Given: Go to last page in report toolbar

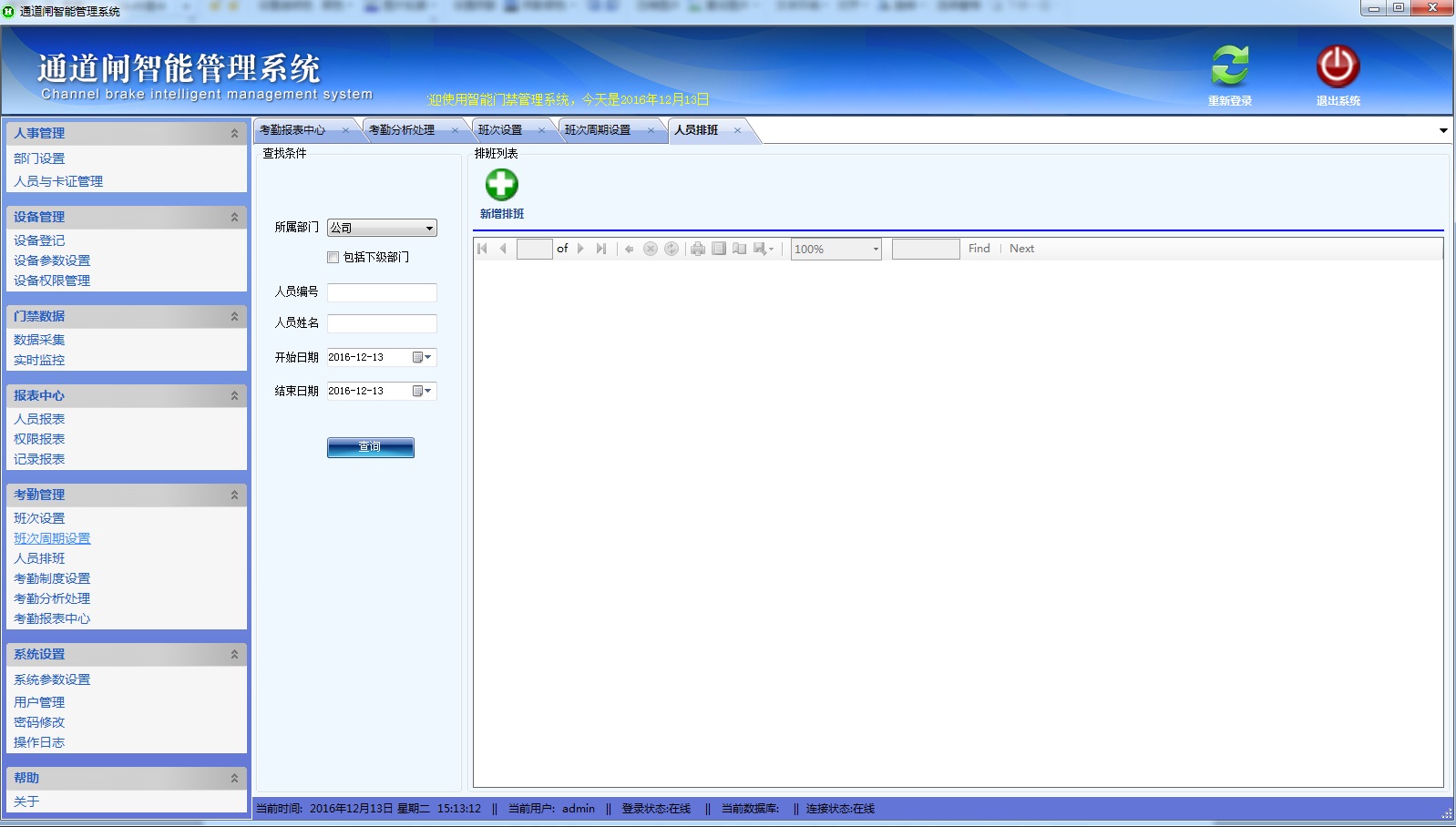Looking at the screenshot, I should pos(600,249).
